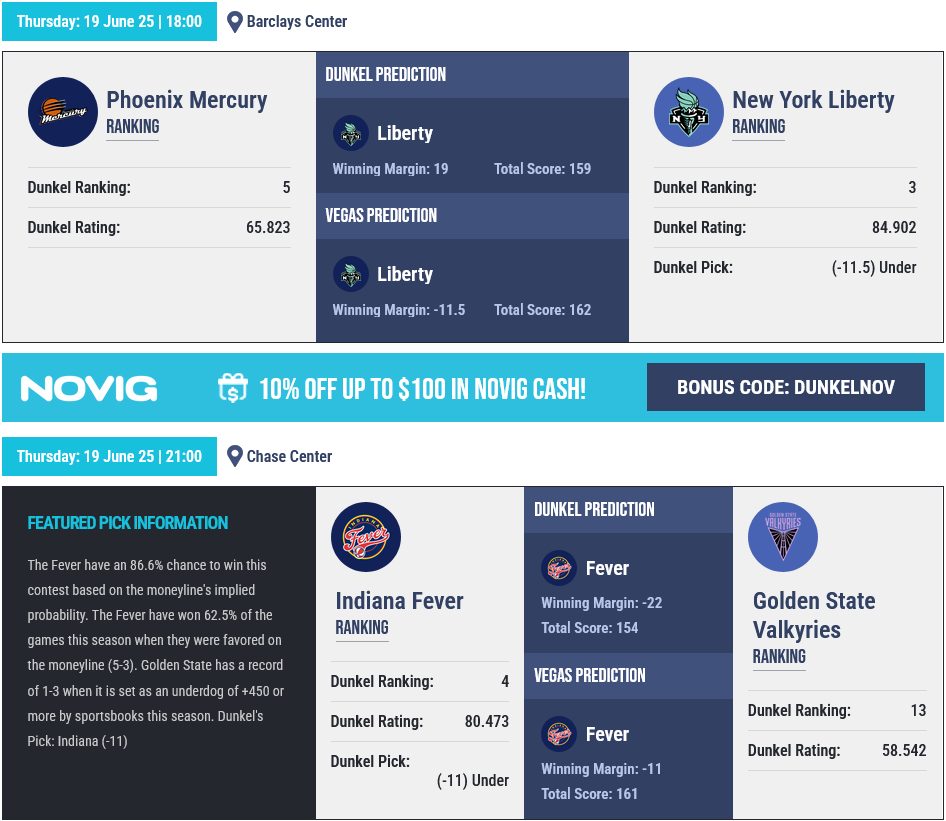Select the Thursday 19 June 21:00 date tag
946x821 pixels.
(109, 456)
